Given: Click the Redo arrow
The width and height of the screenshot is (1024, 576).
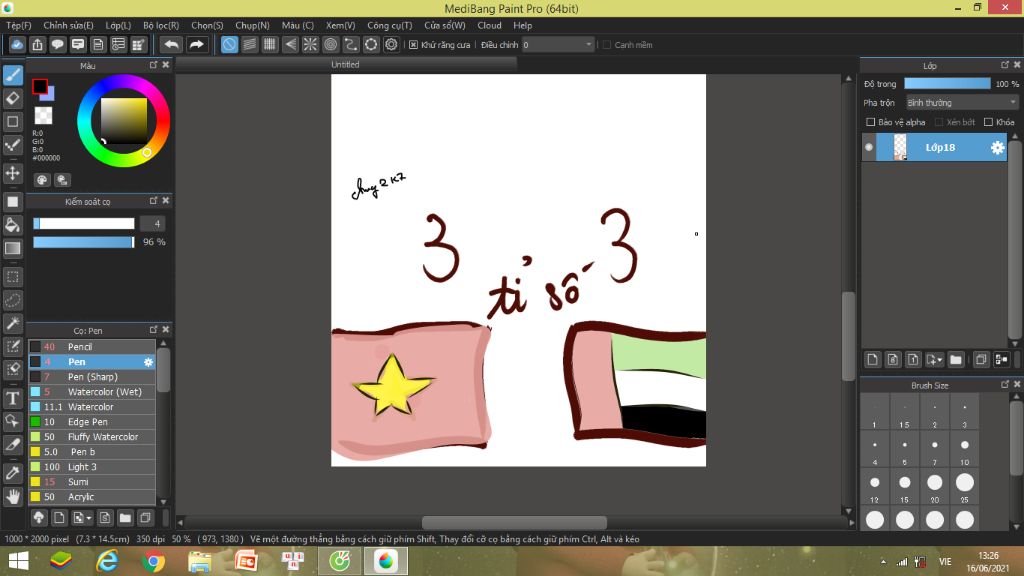Looking at the screenshot, I should pos(196,44).
